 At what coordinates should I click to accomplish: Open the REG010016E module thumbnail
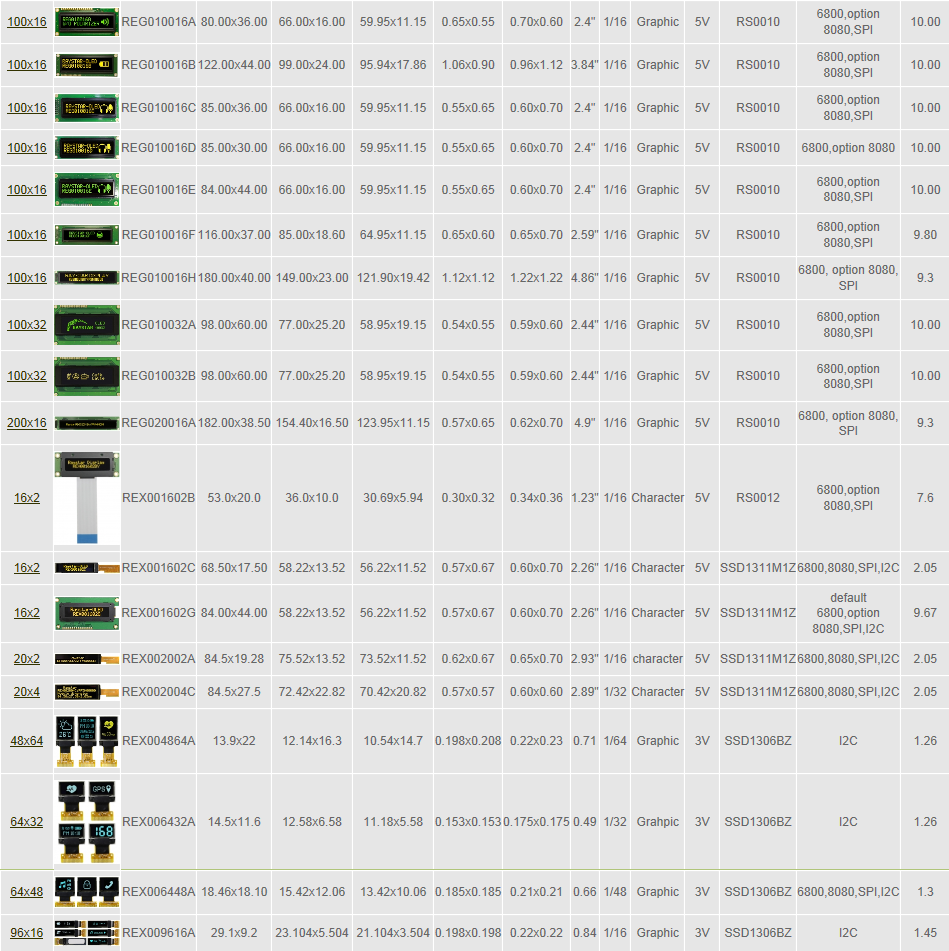point(87,190)
